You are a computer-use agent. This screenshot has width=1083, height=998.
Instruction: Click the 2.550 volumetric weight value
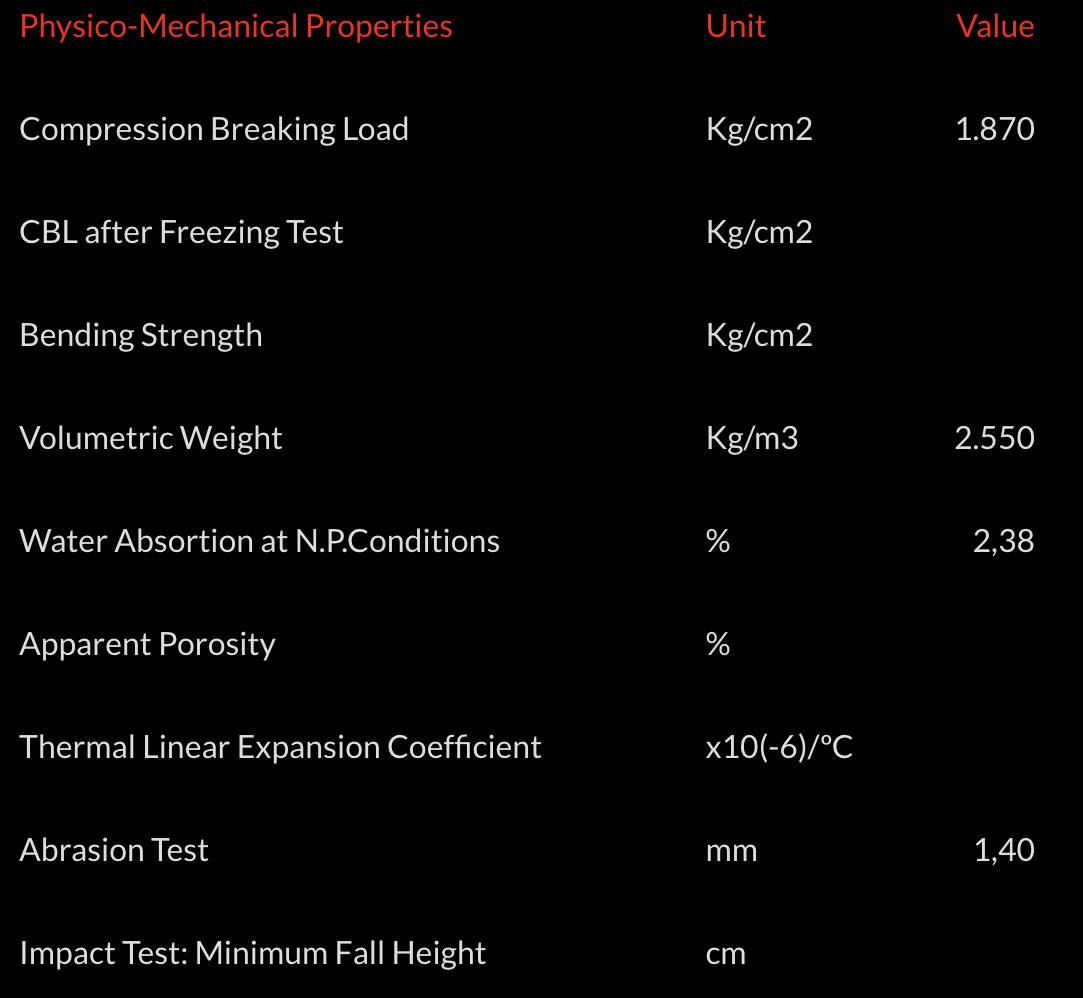click(994, 438)
